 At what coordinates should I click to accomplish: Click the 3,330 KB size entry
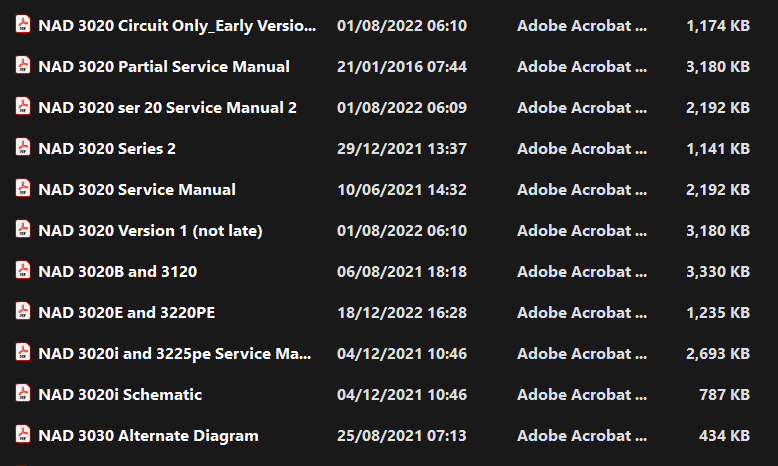718,272
